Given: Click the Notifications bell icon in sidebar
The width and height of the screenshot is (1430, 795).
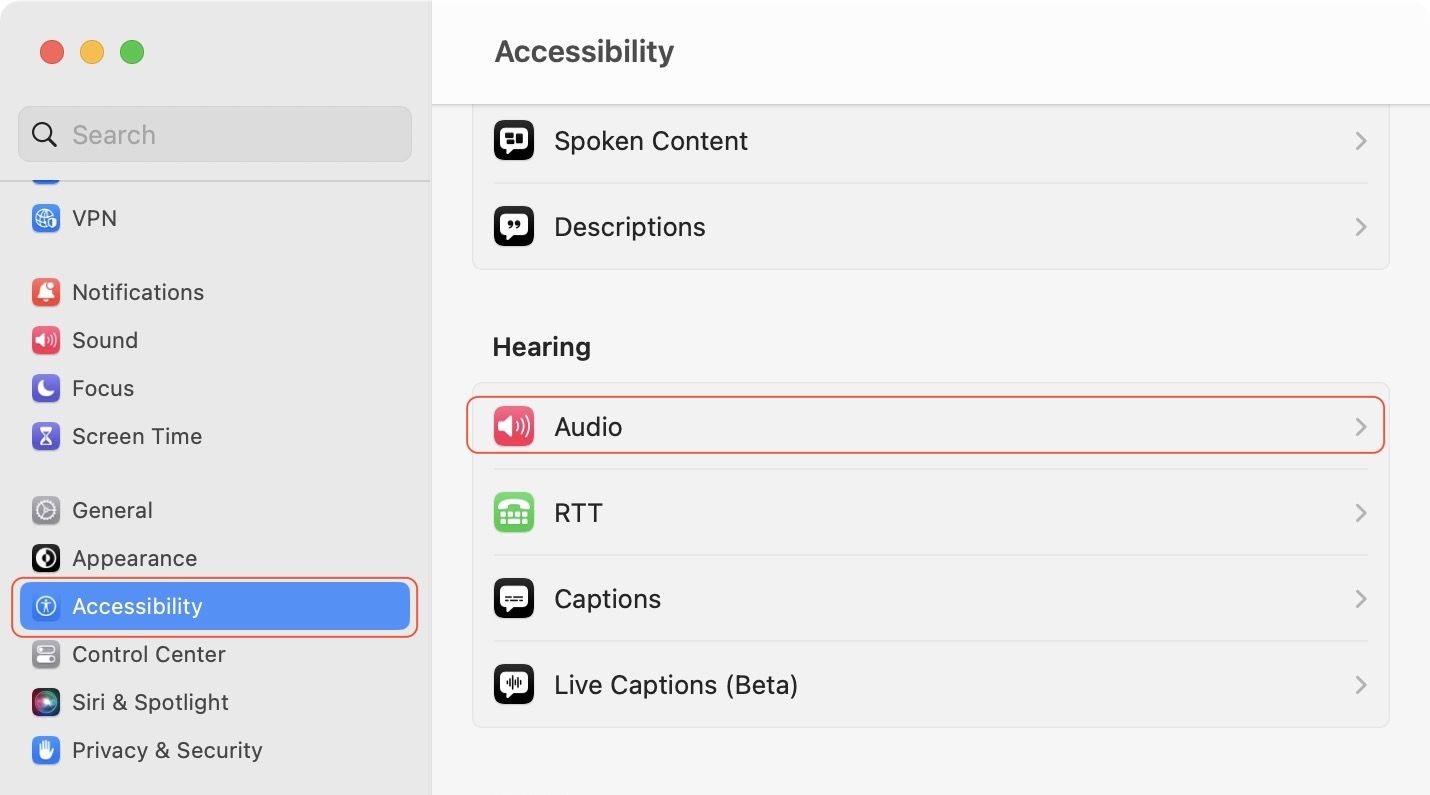Looking at the screenshot, I should pos(46,292).
